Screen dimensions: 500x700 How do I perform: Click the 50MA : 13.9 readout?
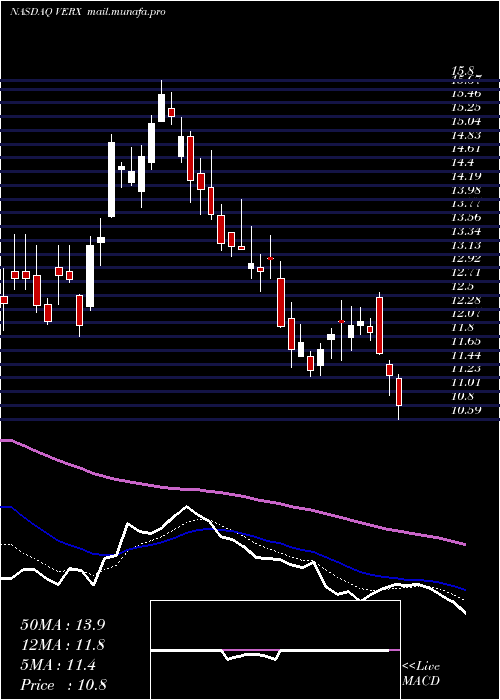click(64, 625)
